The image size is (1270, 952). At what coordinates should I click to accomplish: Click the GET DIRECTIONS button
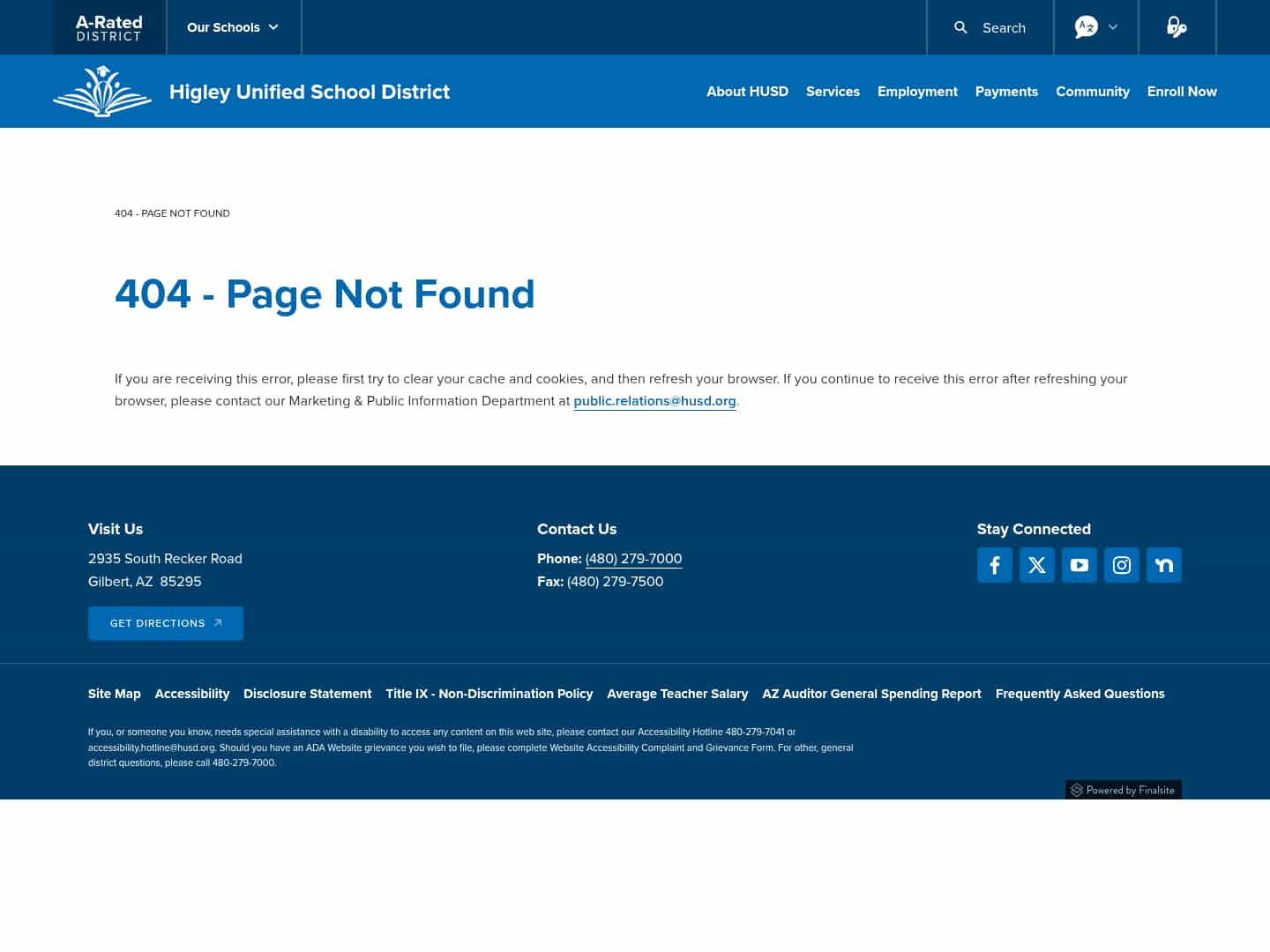coord(165,623)
